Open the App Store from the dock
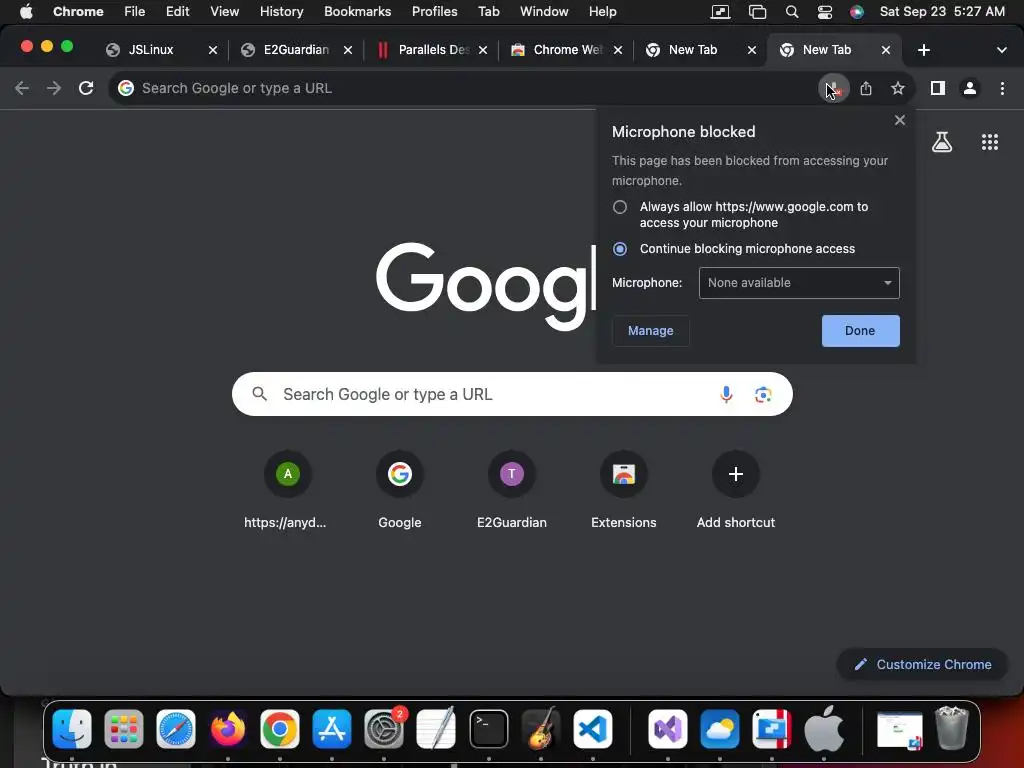The image size is (1024, 768). tap(332, 729)
